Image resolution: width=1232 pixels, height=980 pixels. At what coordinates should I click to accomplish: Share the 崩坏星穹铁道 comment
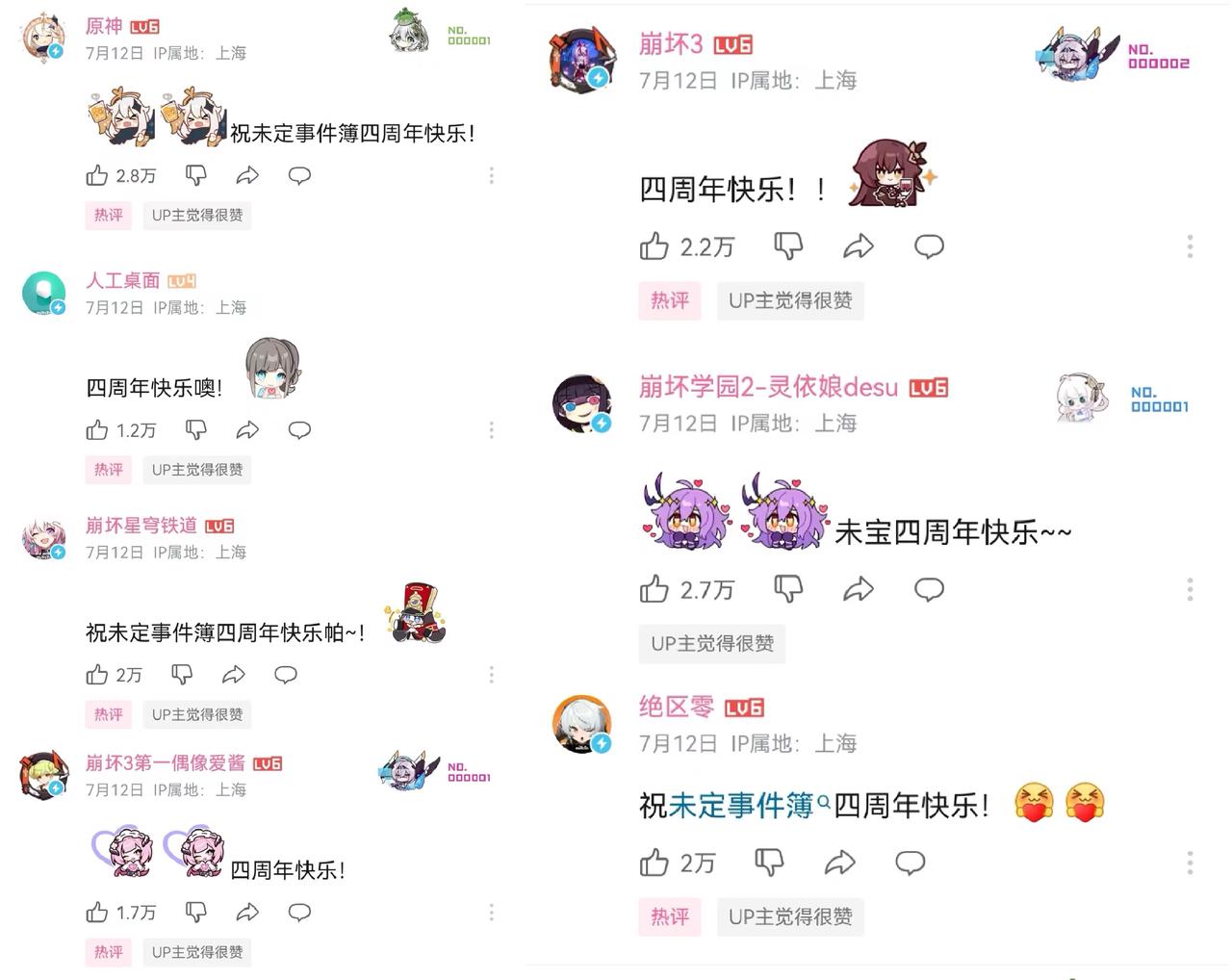tap(234, 675)
